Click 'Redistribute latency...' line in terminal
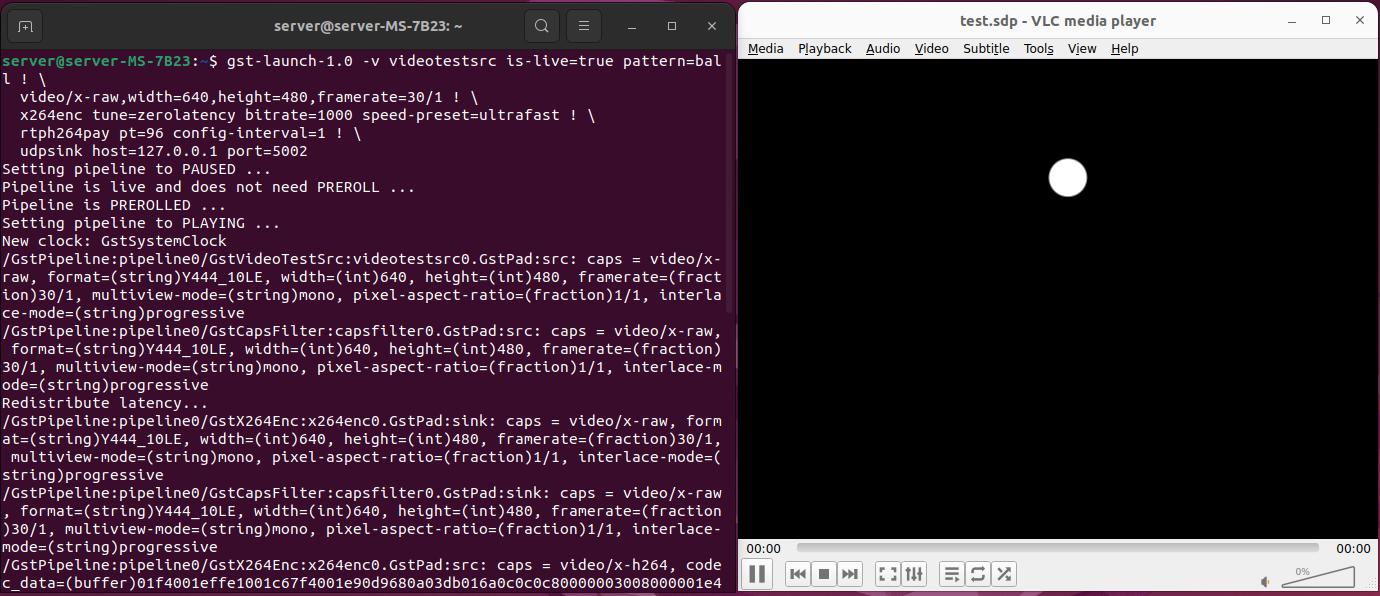The width and height of the screenshot is (1380, 596). pos(105,403)
